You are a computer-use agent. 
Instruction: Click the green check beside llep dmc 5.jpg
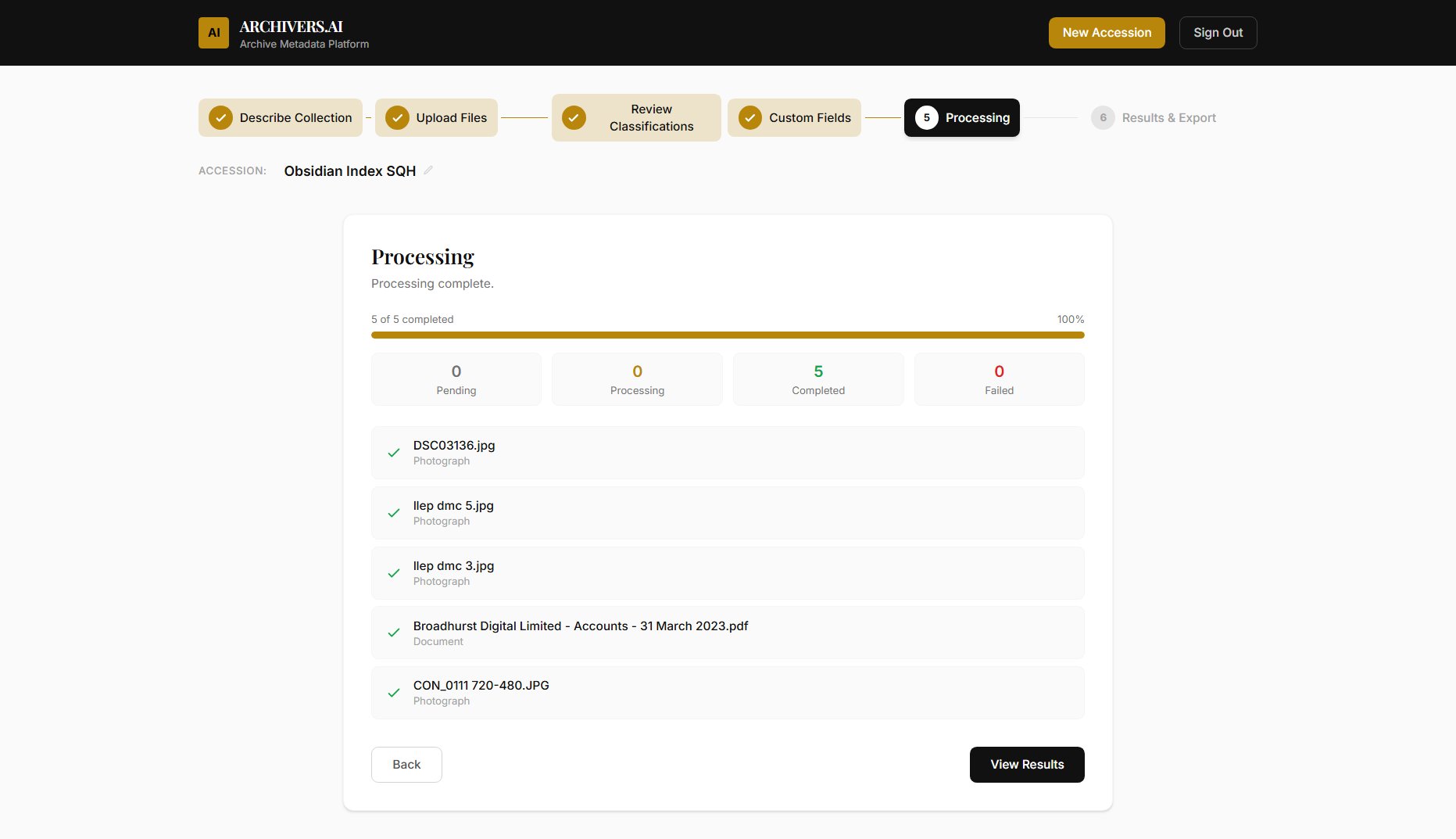[x=393, y=513]
